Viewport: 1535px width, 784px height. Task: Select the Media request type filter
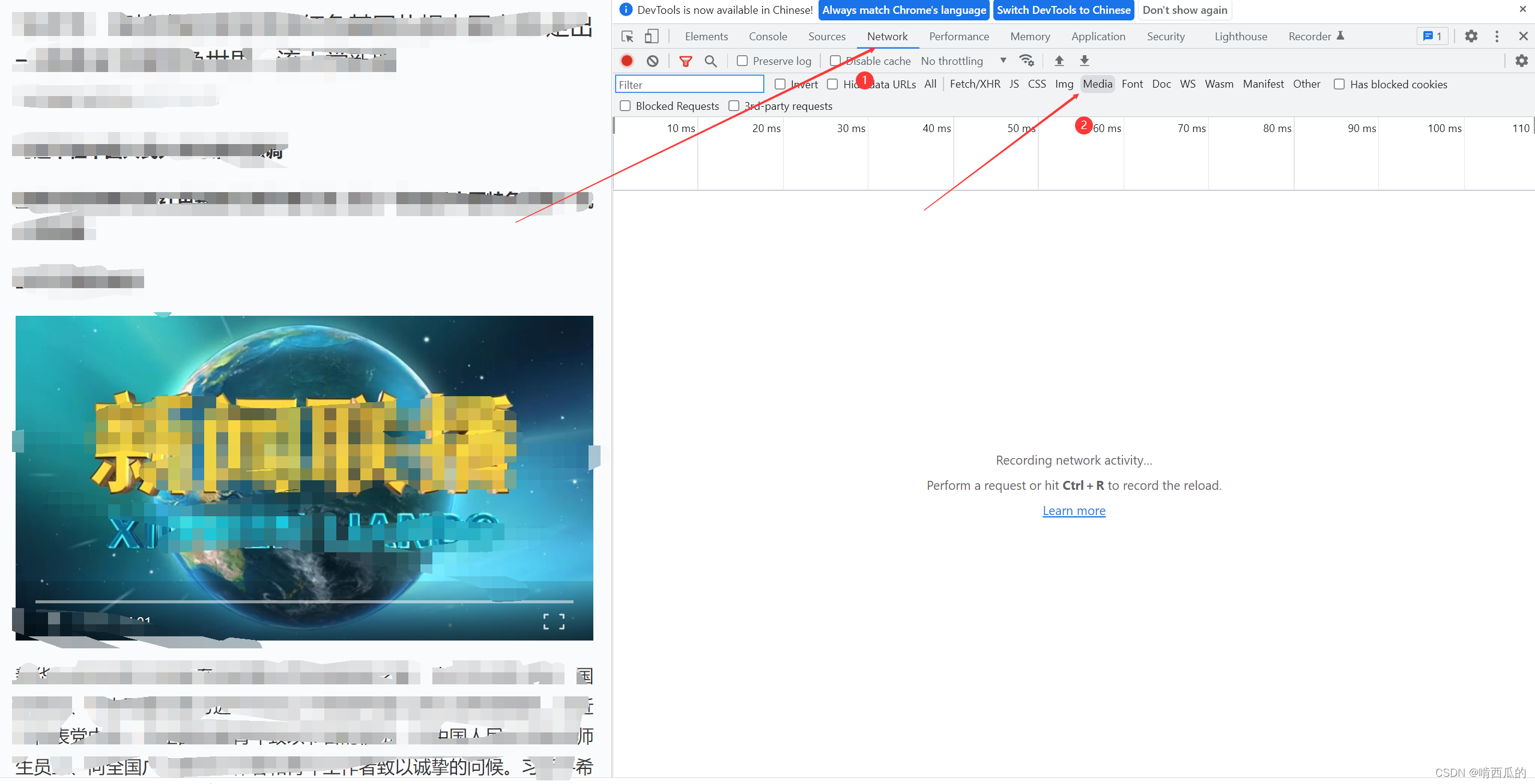[x=1097, y=84]
